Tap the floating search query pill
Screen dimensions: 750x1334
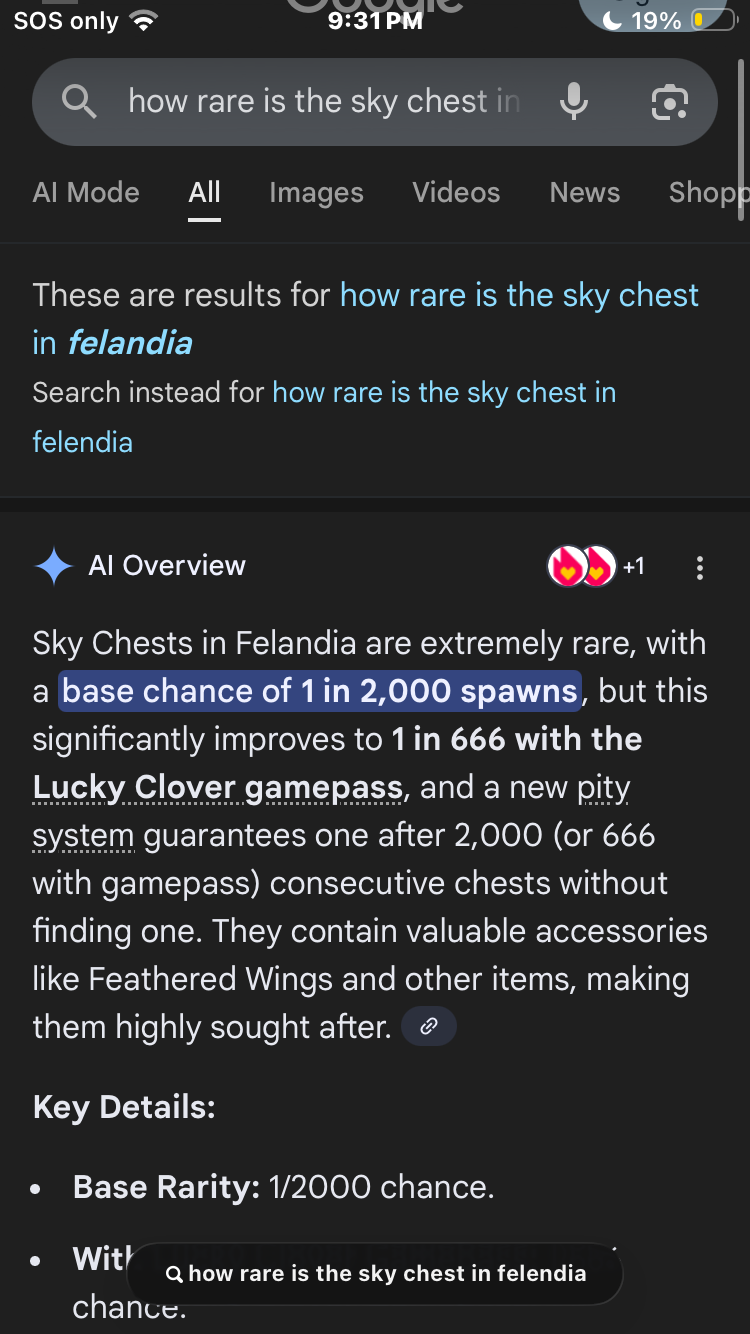375,1274
